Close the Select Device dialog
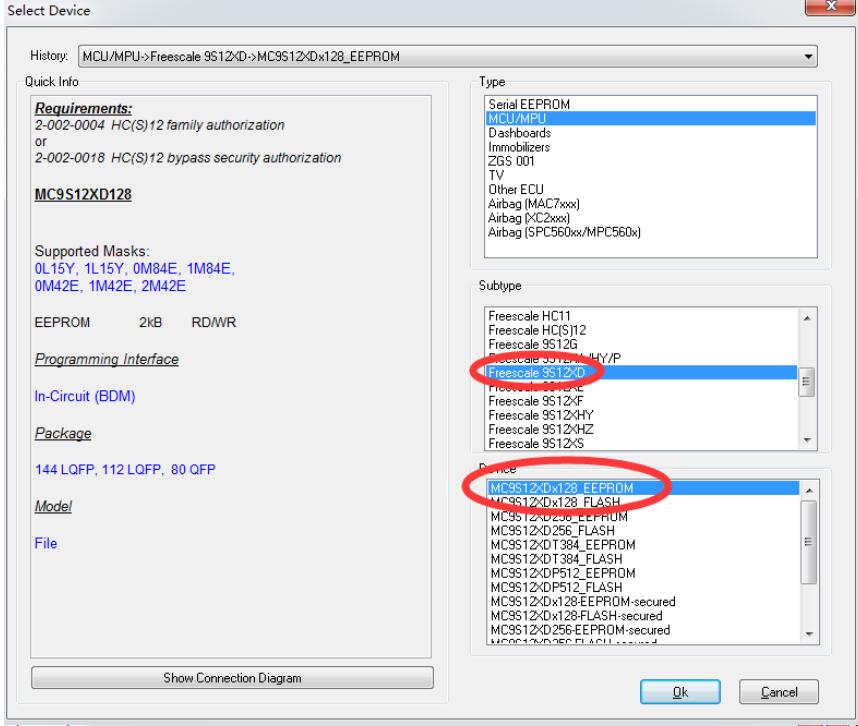This screenshot has width=858, height=726. (831, 6)
